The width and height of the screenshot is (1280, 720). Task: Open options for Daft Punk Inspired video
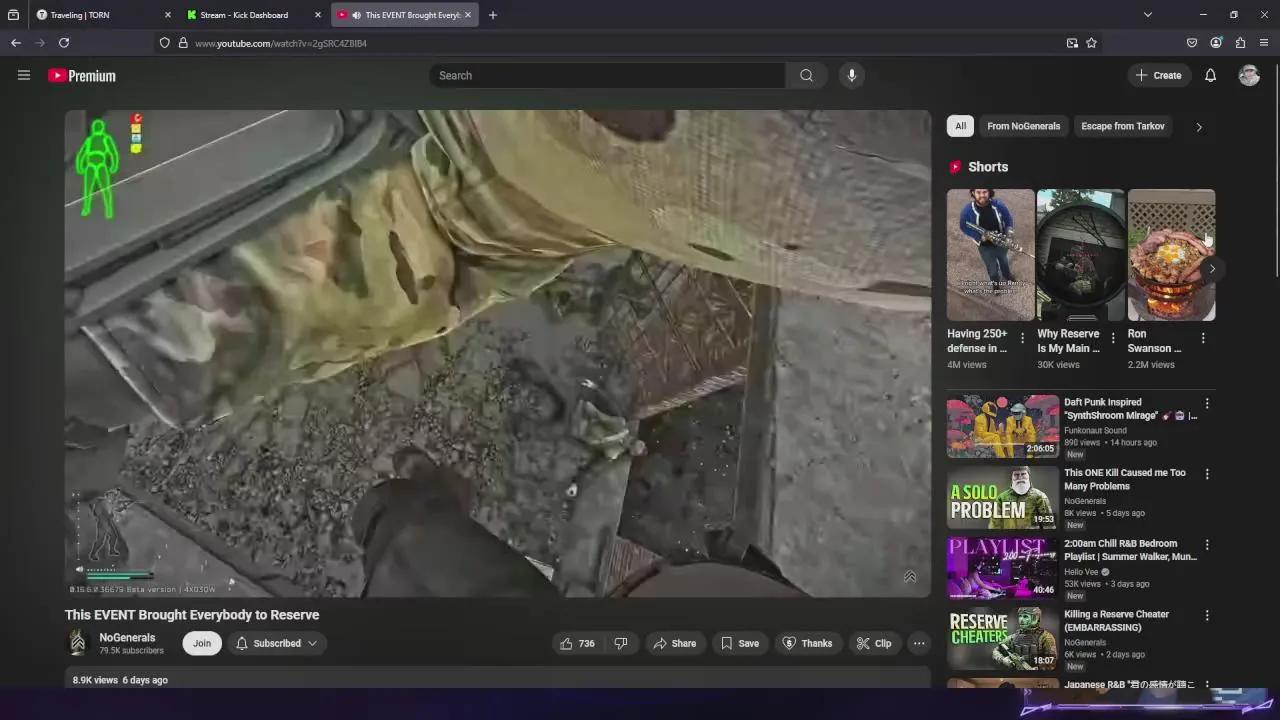pyautogui.click(x=1207, y=403)
